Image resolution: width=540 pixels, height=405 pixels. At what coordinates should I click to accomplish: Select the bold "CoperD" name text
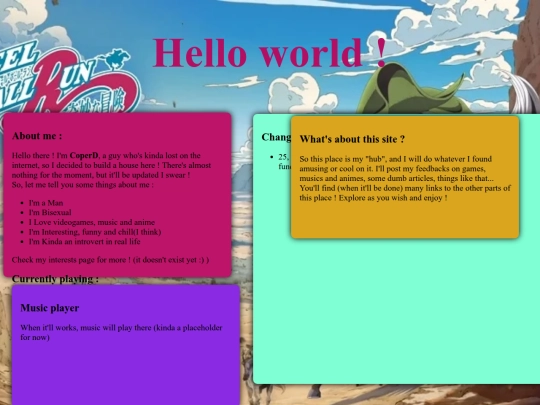84,155
